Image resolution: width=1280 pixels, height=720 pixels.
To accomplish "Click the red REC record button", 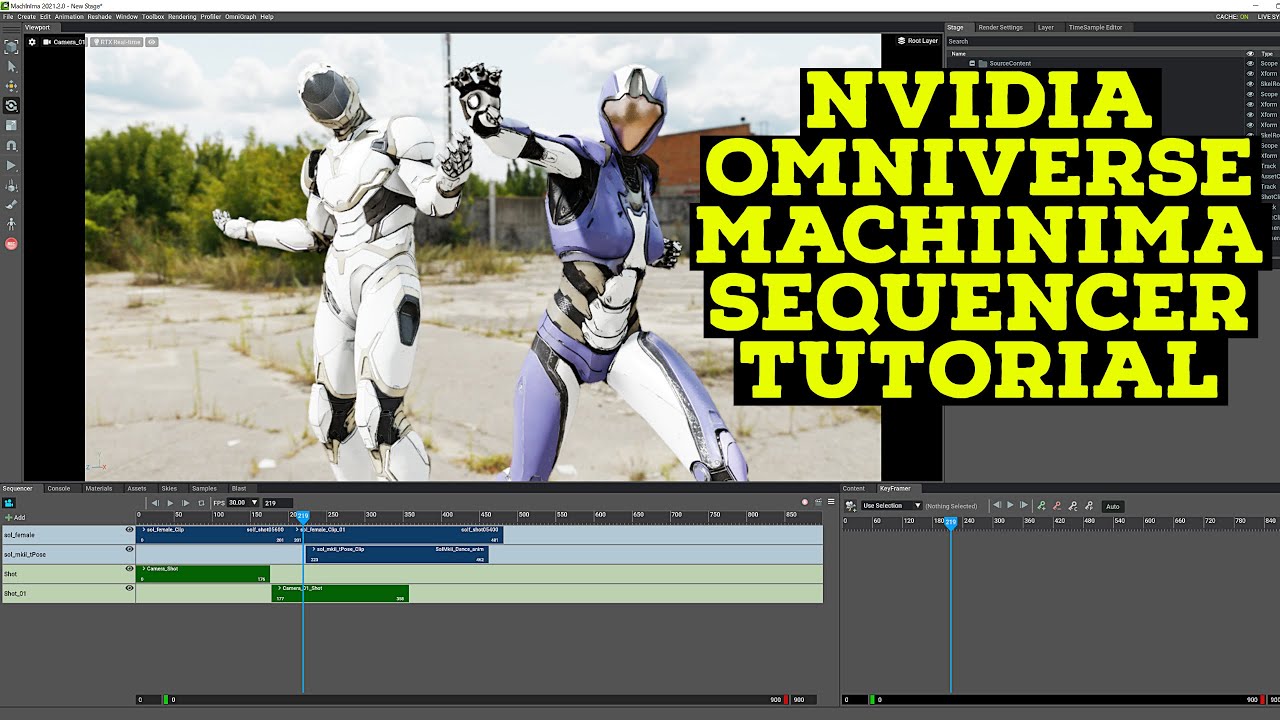I will (12, 243).
